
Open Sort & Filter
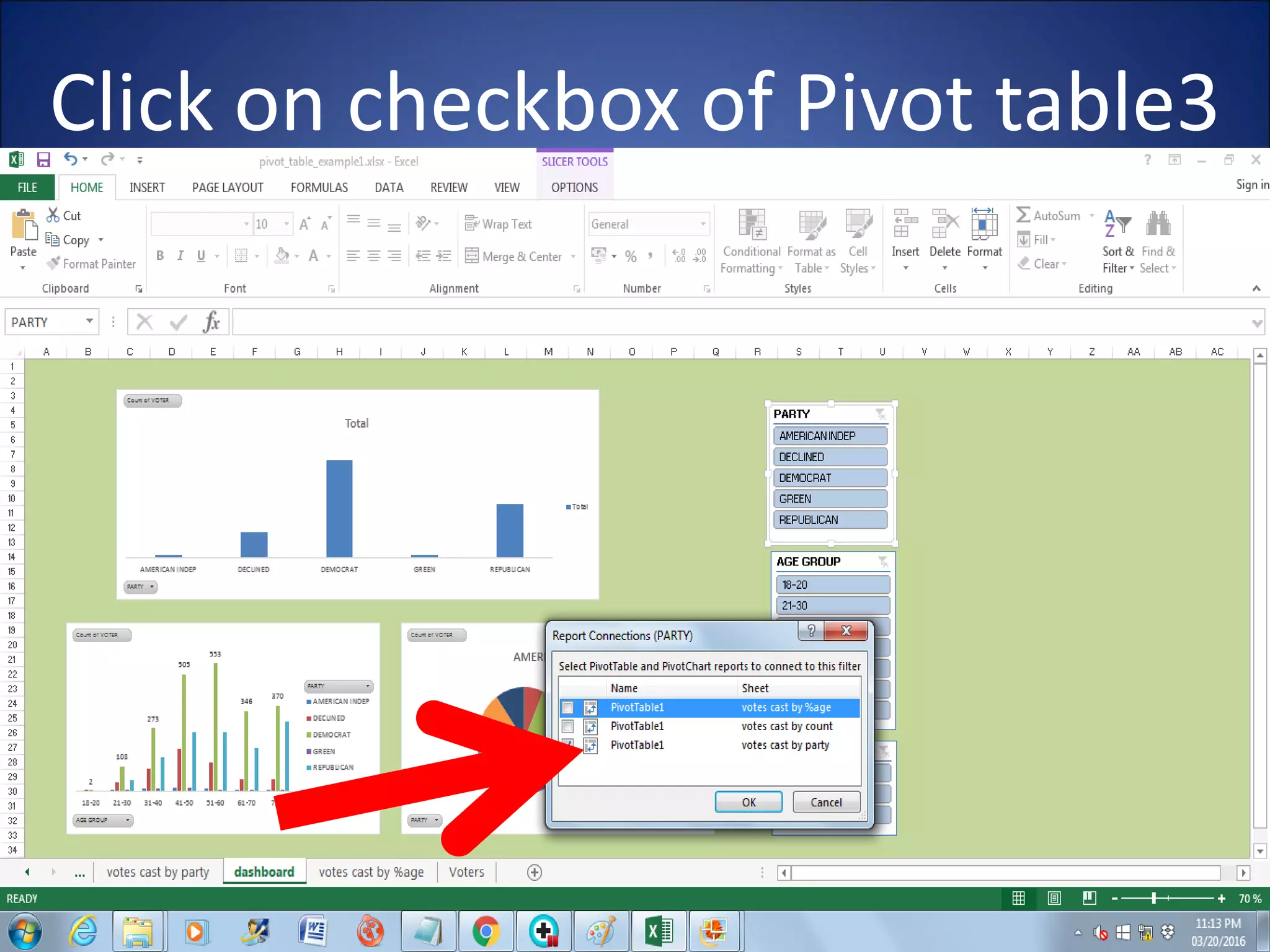point(1118,242)
